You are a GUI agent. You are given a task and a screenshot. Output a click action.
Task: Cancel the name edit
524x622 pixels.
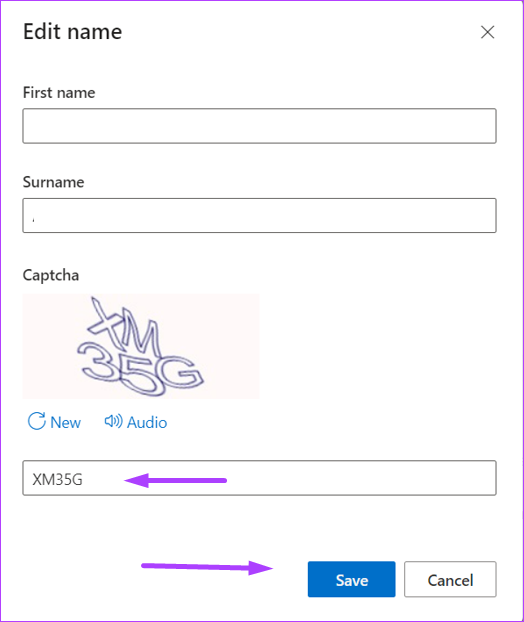[x=450, y=579]
